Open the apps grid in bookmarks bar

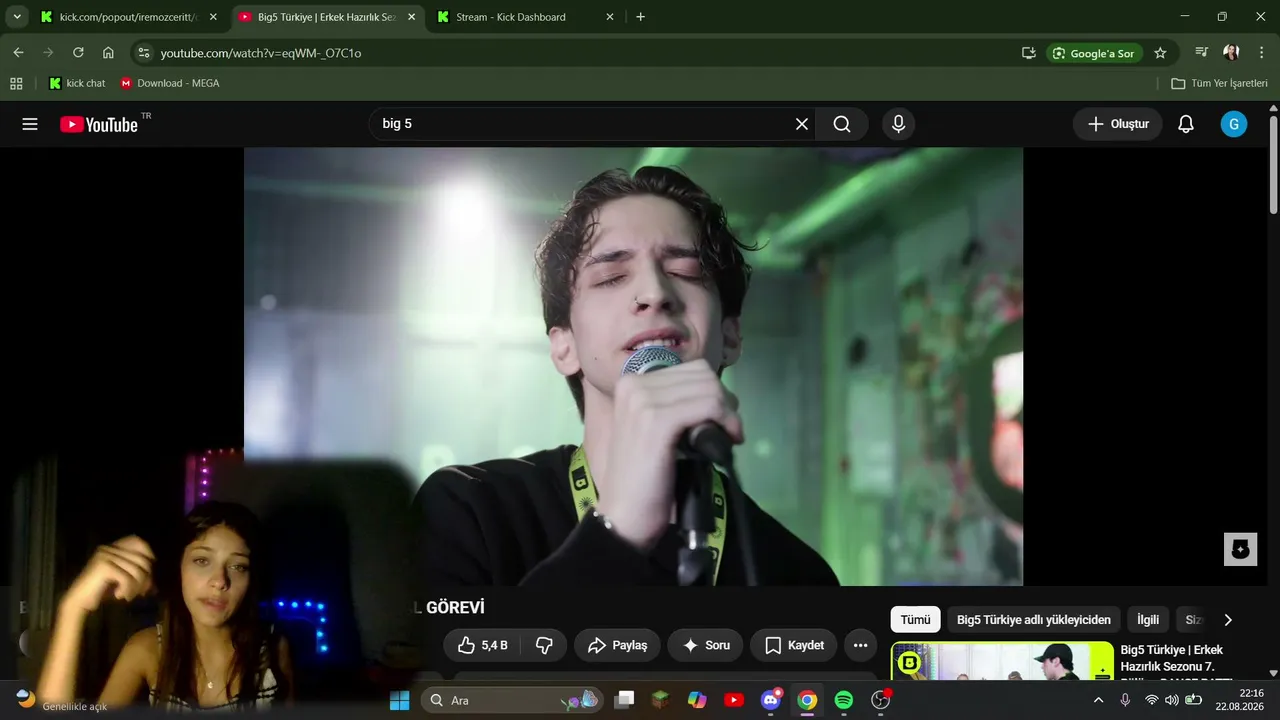(16, 83)
